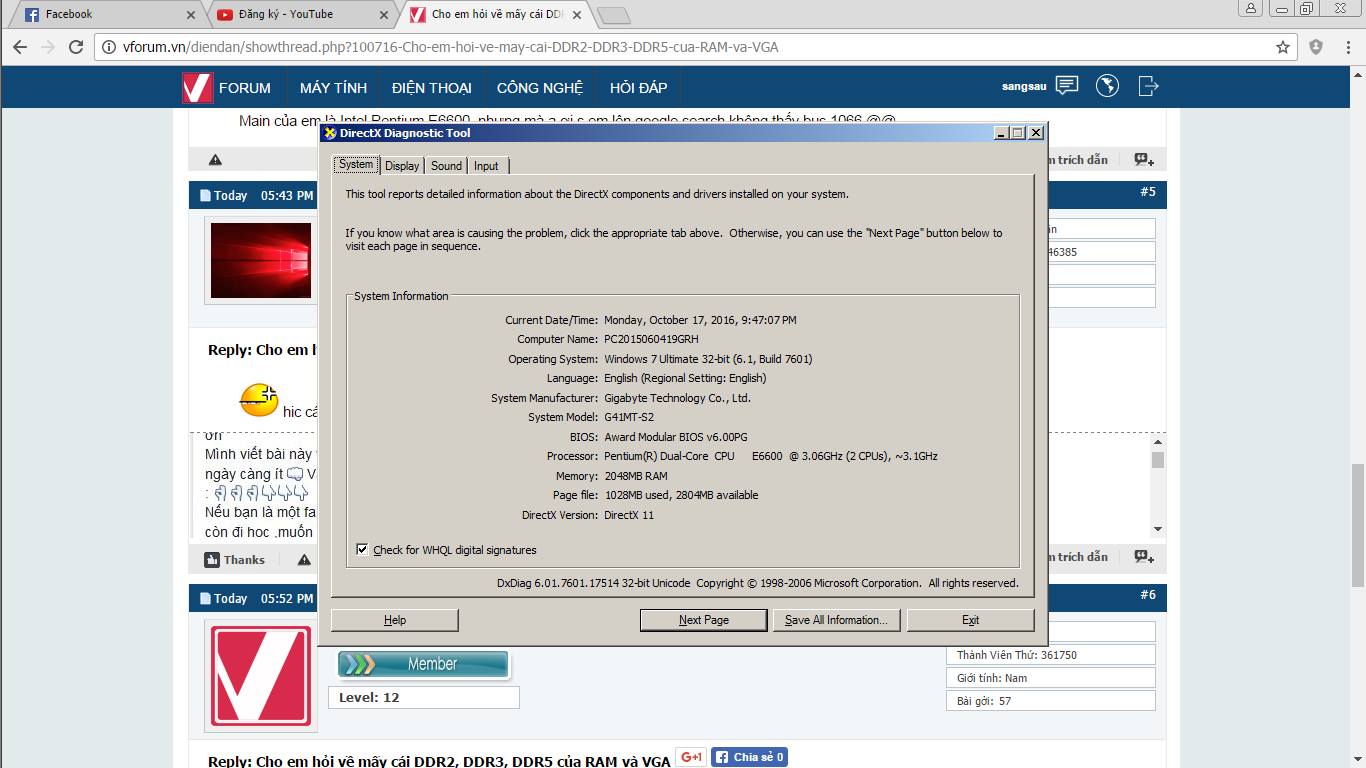This screenshot has height=768, width=1366.
Task: Click the 'G41MT-S2' system model value
Action: 628,417
